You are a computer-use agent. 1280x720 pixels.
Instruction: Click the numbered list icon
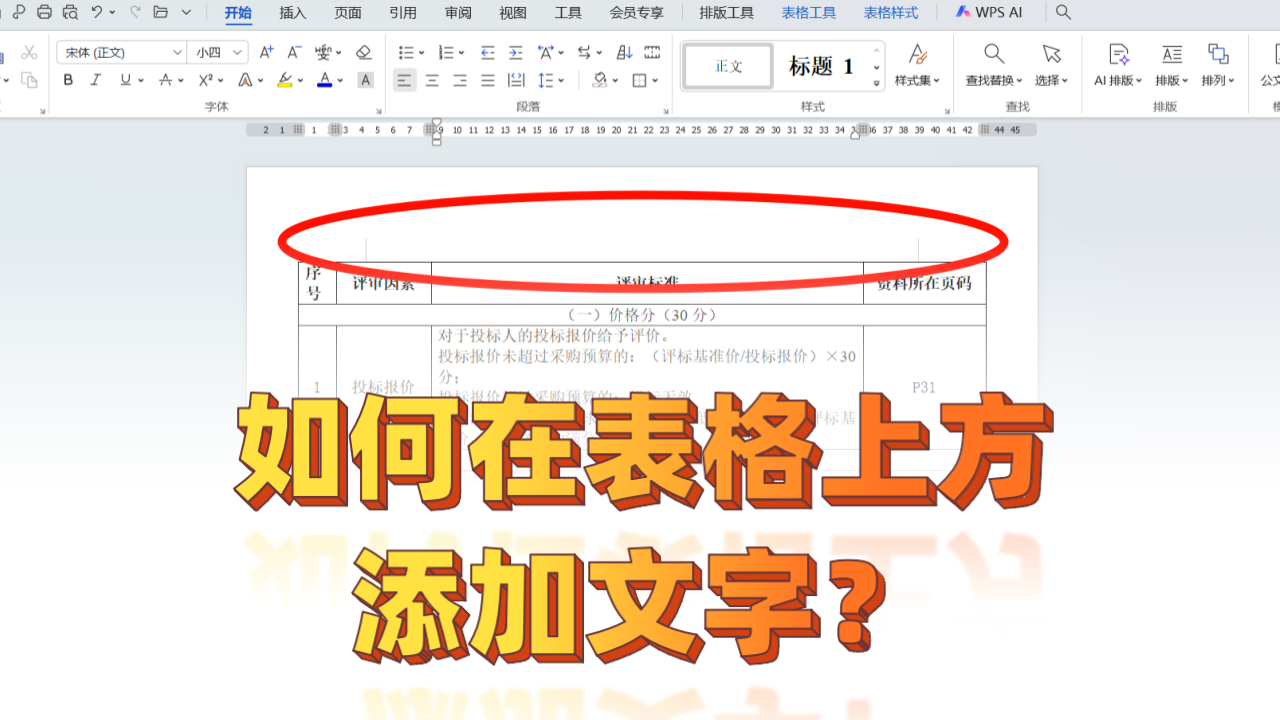(x=445, y=52)
